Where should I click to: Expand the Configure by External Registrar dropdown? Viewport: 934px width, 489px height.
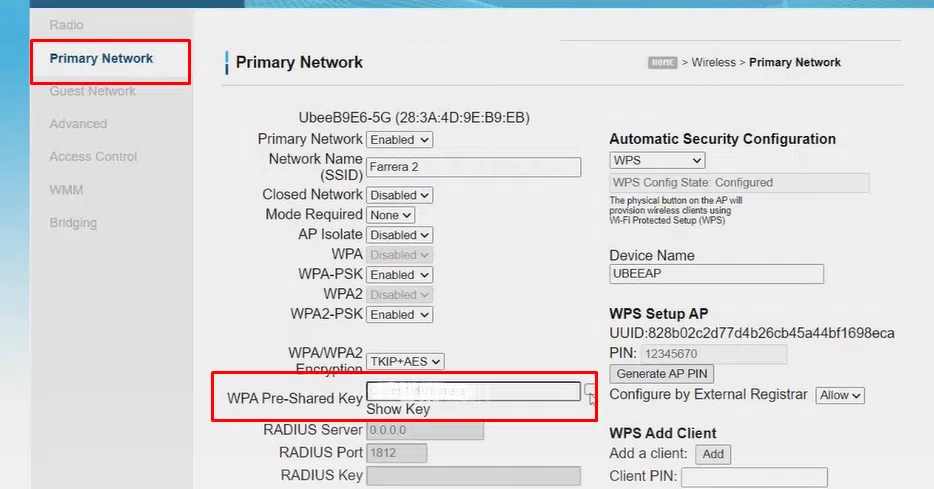click(x=840, y=395)
